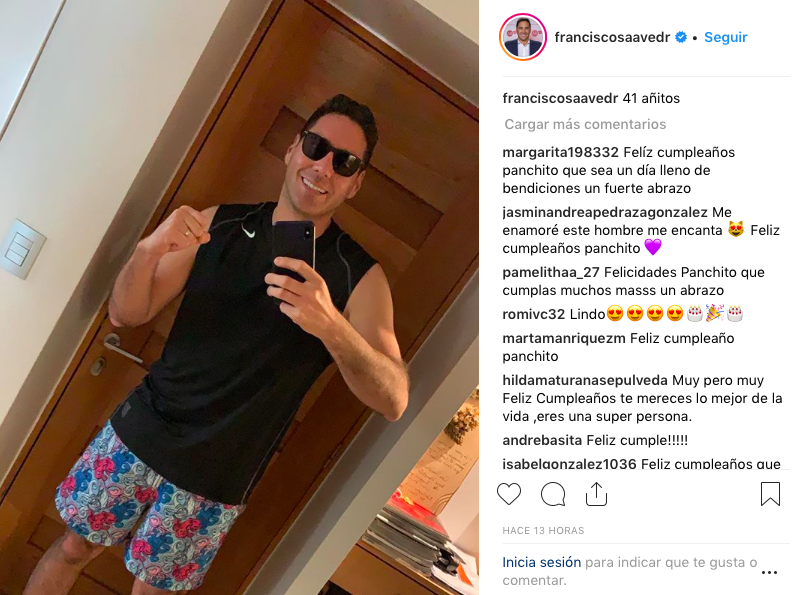
Task: Load more comments with Cargar más comentarios
Action: (x=585, y=124)
